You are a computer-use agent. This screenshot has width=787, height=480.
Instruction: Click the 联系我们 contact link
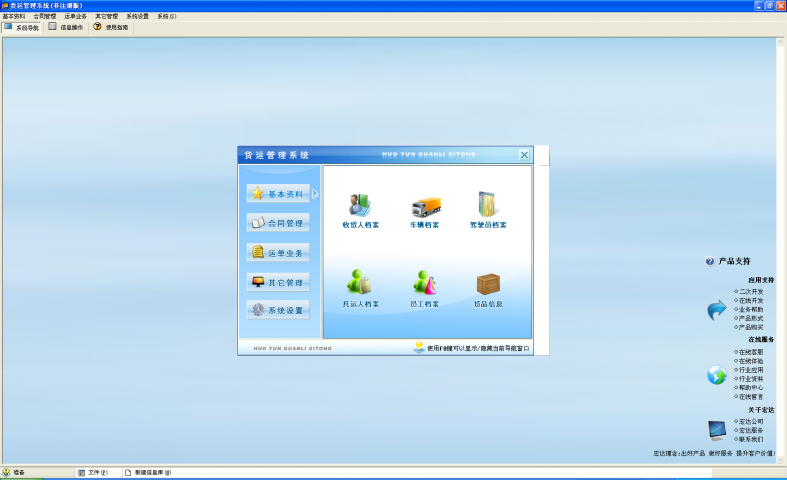(751, 439)
